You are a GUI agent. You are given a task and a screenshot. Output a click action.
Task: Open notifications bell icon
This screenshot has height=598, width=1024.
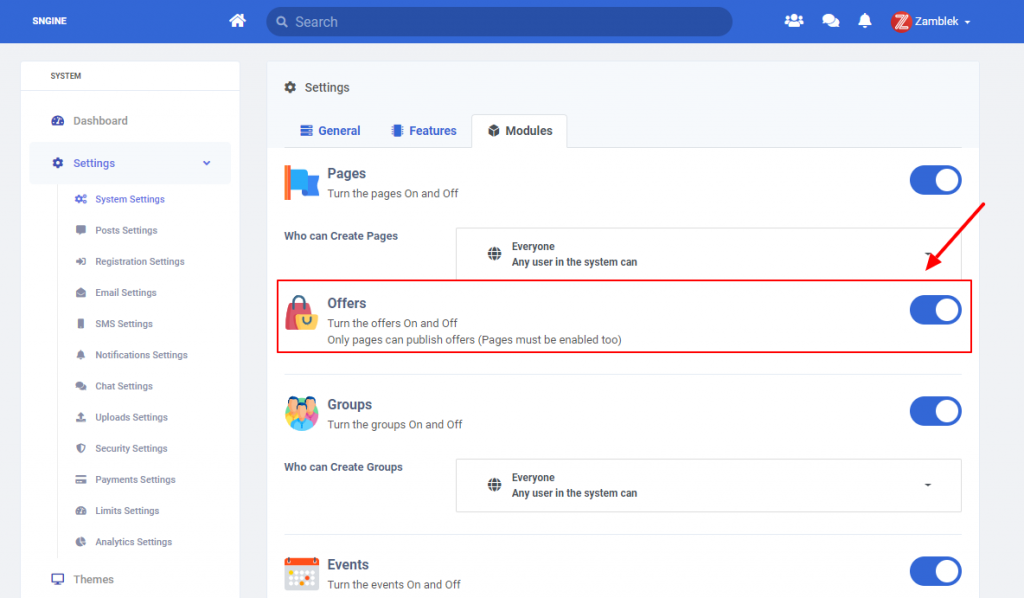click(865, 21)
